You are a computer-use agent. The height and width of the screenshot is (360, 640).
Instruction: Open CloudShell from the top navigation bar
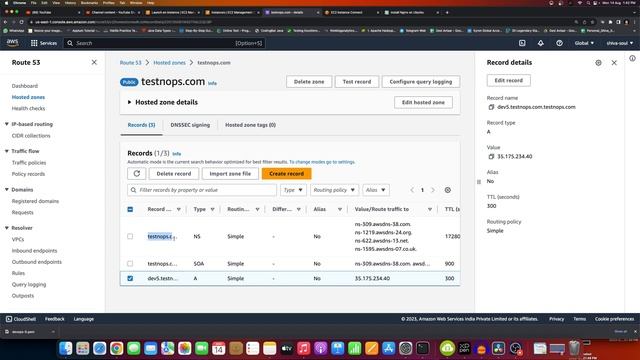tap(522, 43)
